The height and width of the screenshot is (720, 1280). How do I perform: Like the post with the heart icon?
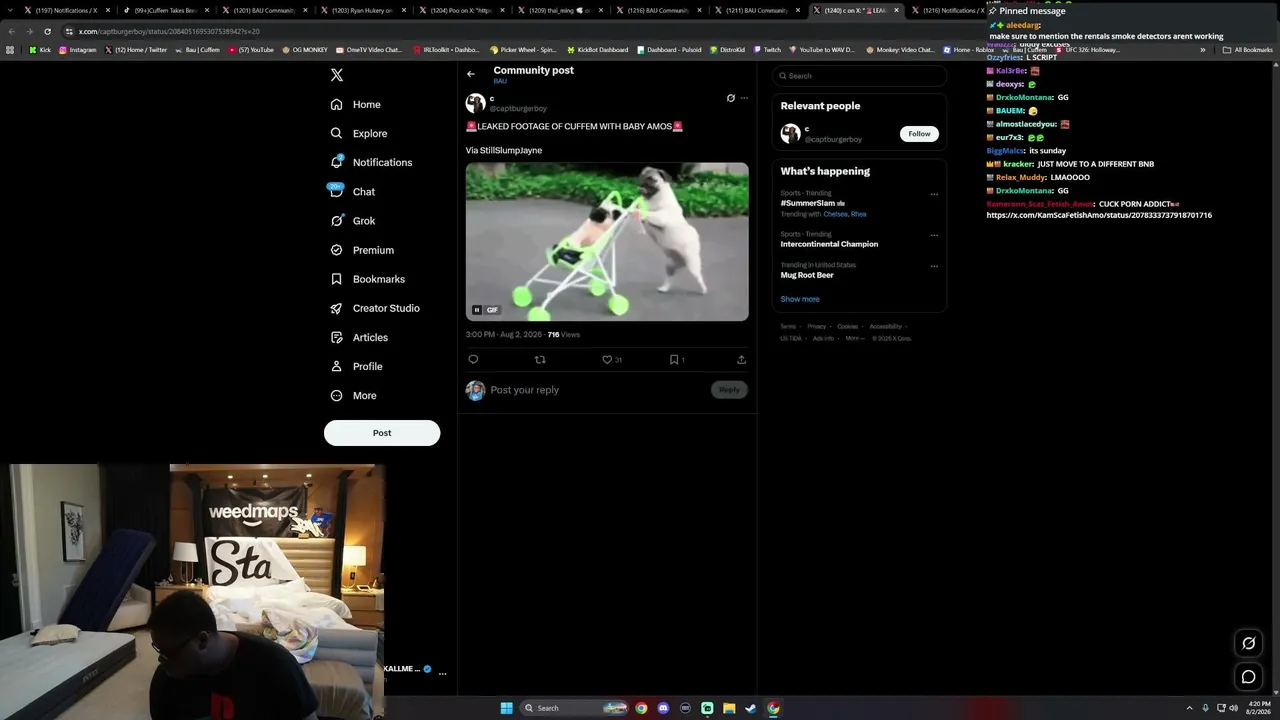pos(607,359)
